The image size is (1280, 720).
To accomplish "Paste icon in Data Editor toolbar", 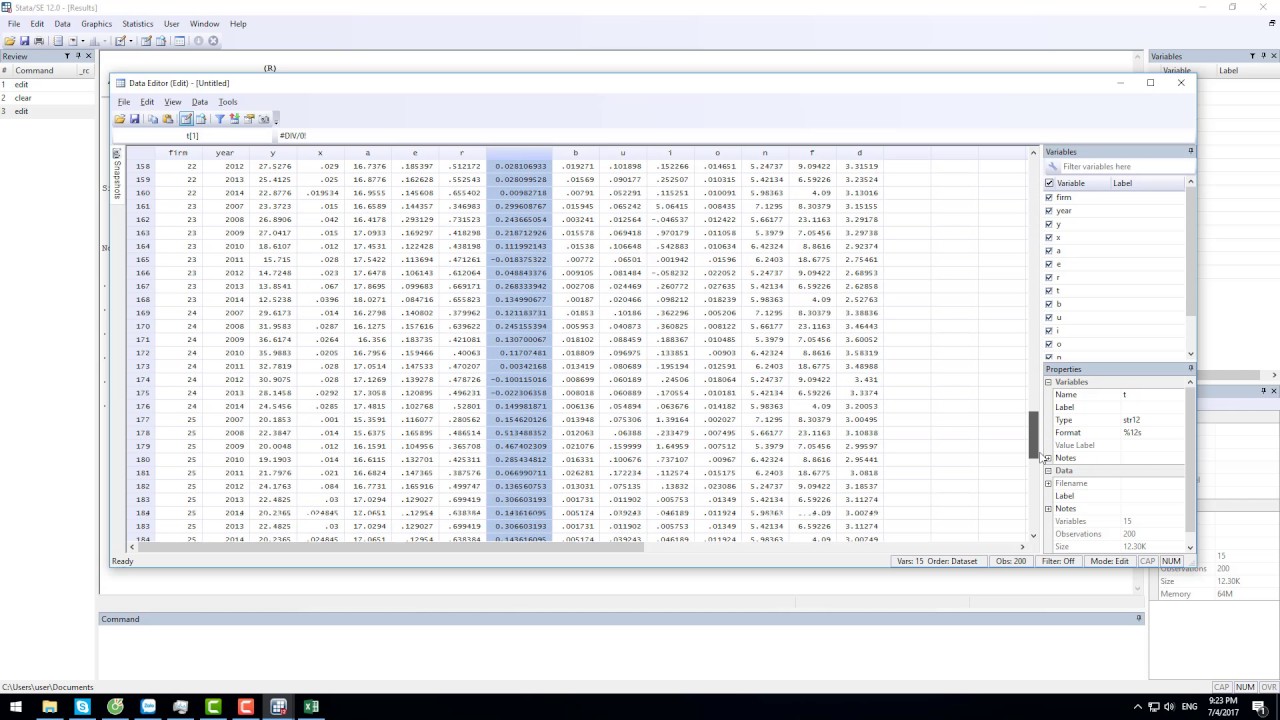I will pos(168,119).
